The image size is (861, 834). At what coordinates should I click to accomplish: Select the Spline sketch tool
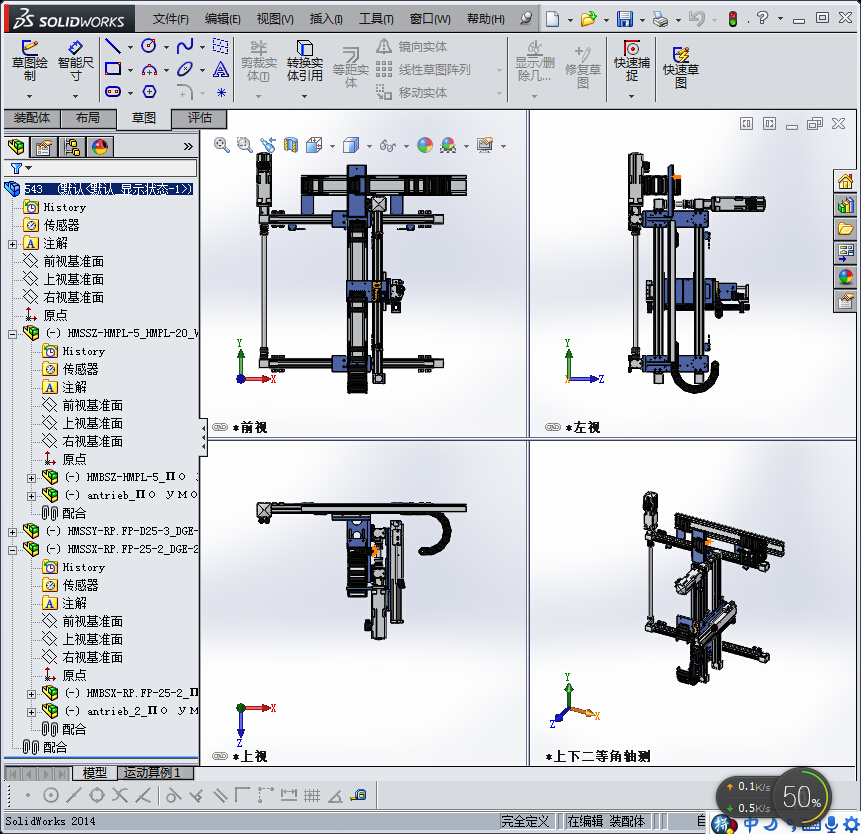[185, 46]
